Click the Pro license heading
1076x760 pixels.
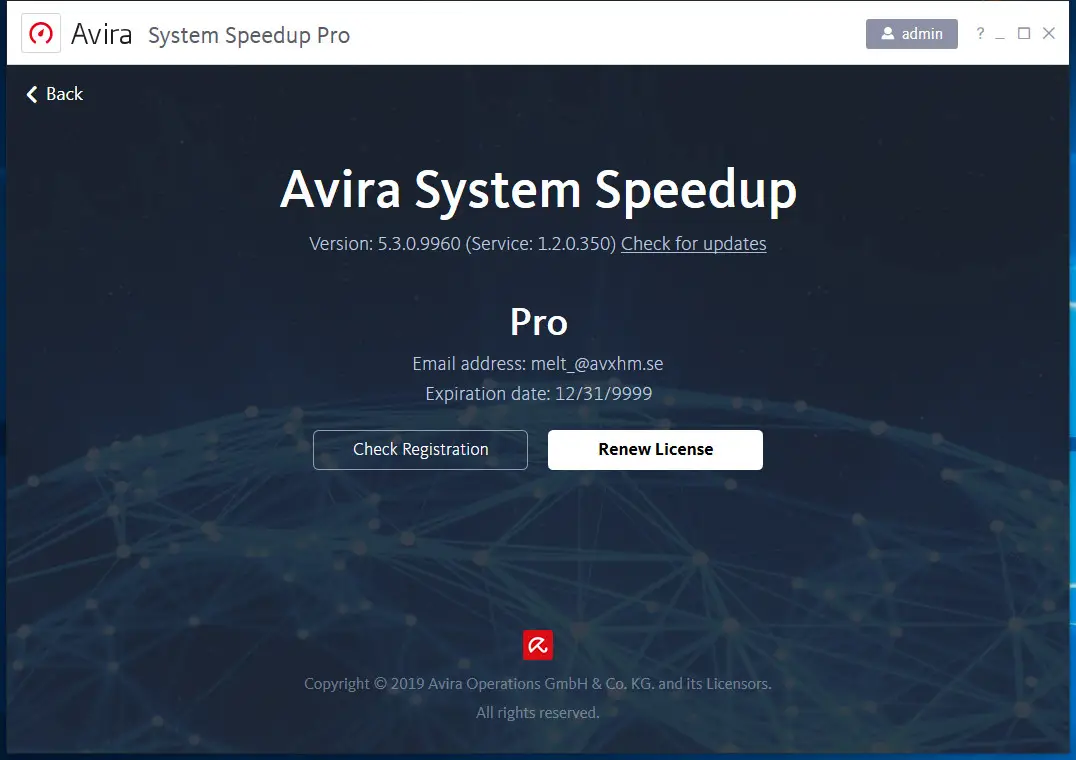tap(539, 322)
